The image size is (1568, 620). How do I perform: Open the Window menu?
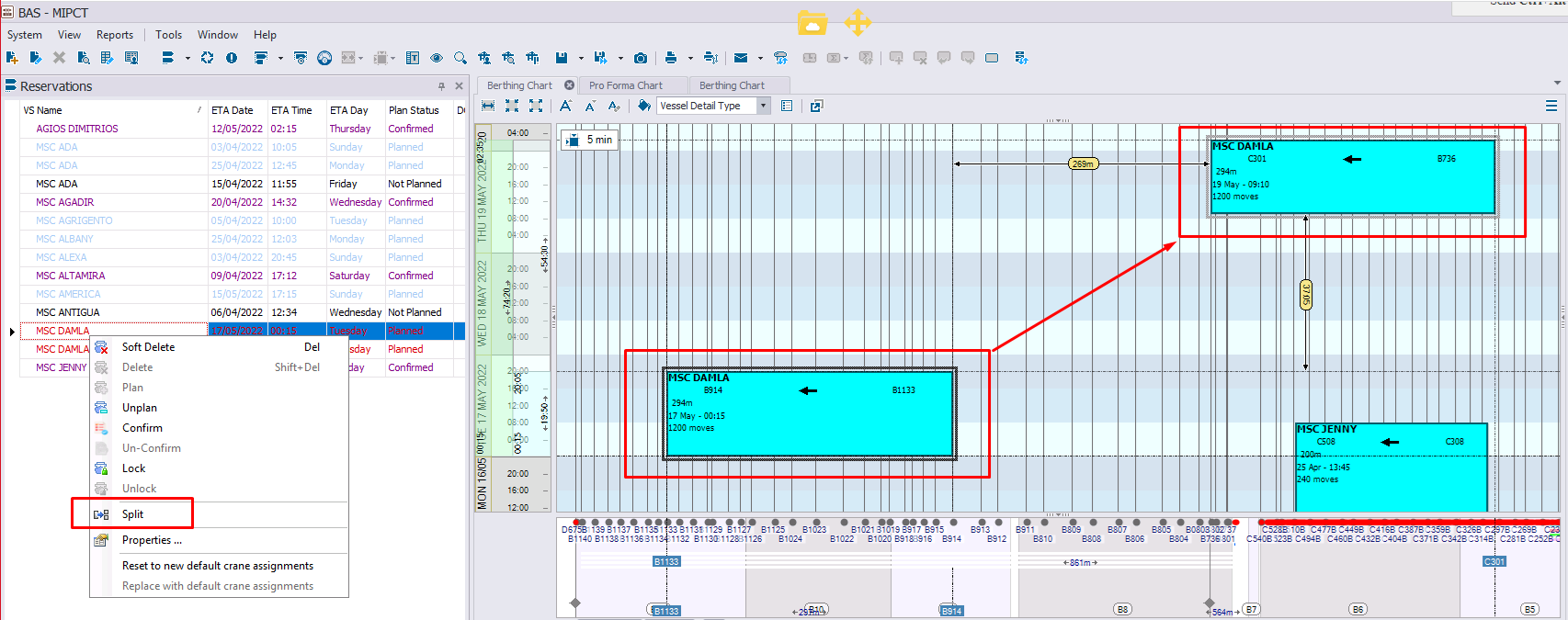[218, 35]
